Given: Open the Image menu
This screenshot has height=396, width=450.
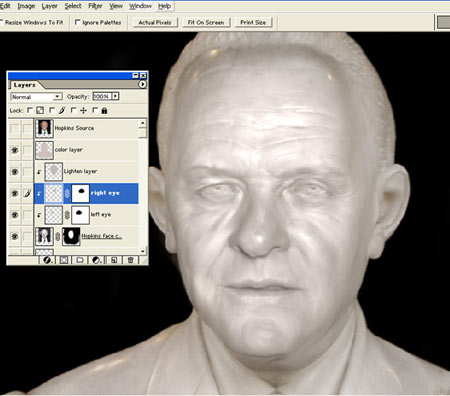Looking at the screenshot, I should pos(26,6).
